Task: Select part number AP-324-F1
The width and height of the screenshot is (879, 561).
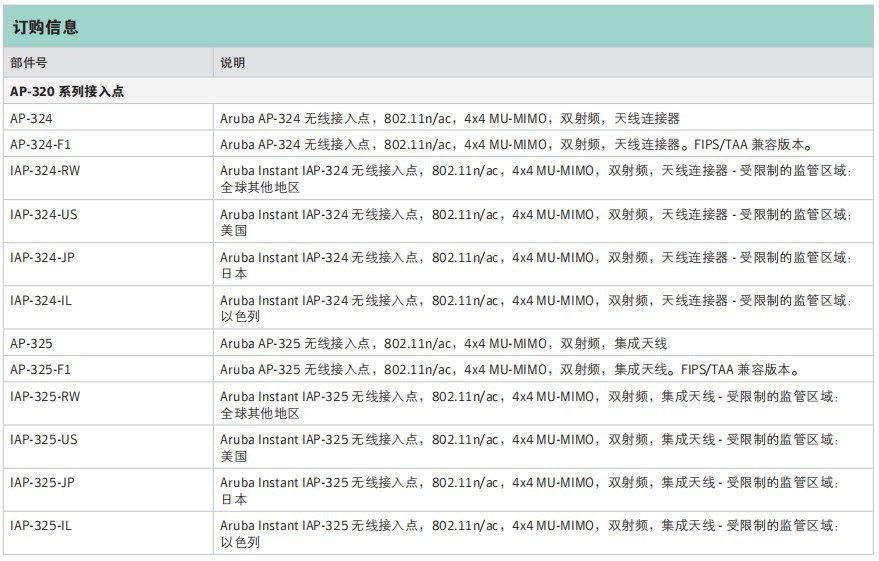Action: 40,145
